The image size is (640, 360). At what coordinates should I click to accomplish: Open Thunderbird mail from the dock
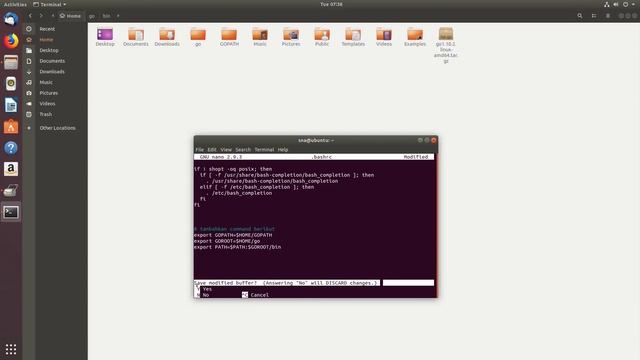pos(11,20)
